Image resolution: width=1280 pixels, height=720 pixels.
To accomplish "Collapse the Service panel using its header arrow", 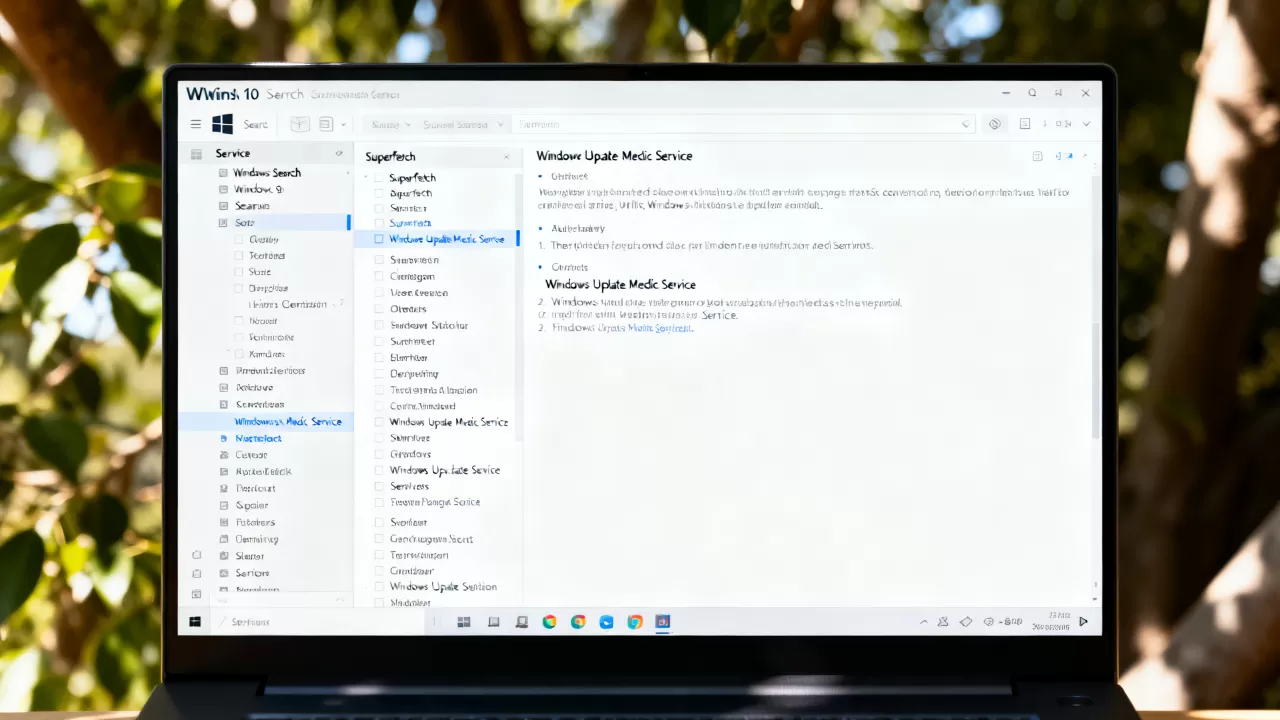I will click(x=339, y=154).
